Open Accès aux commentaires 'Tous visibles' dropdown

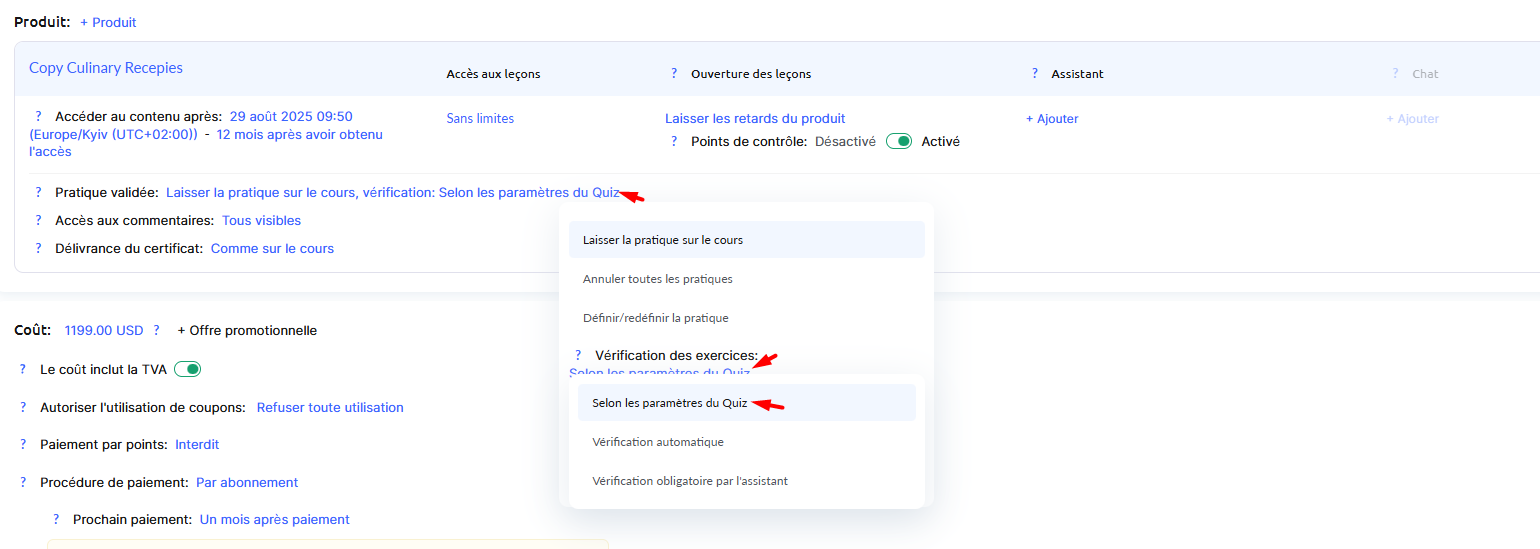pos(261,221)
